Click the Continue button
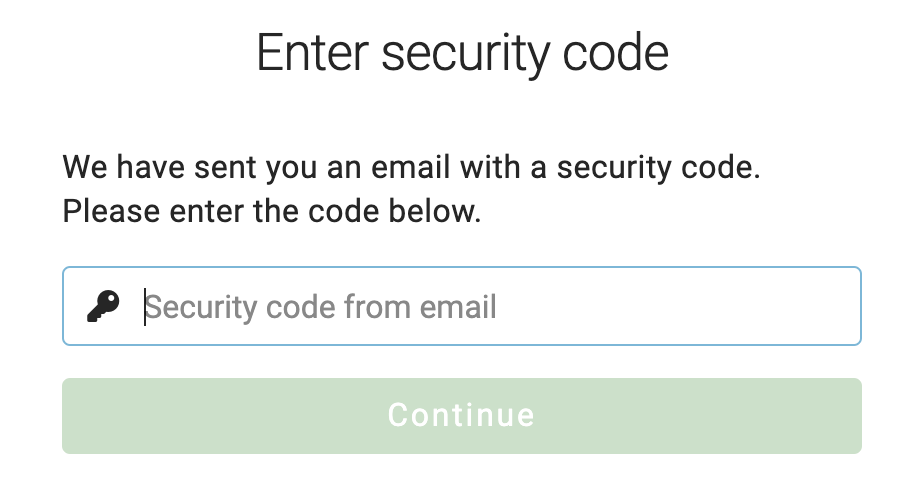 click(x=462, y=416)
